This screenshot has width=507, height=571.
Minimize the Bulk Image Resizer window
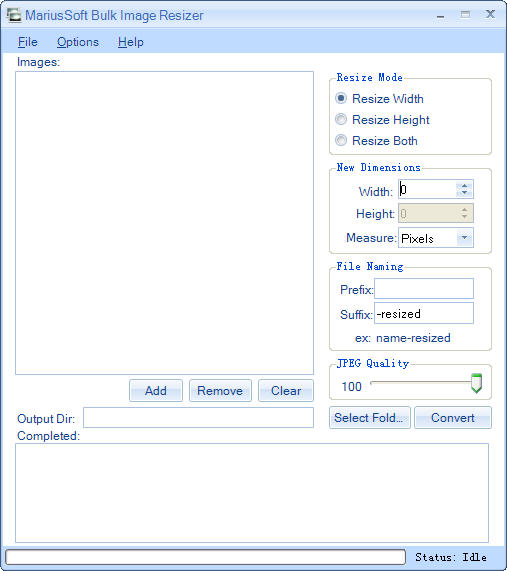point(440,16)
